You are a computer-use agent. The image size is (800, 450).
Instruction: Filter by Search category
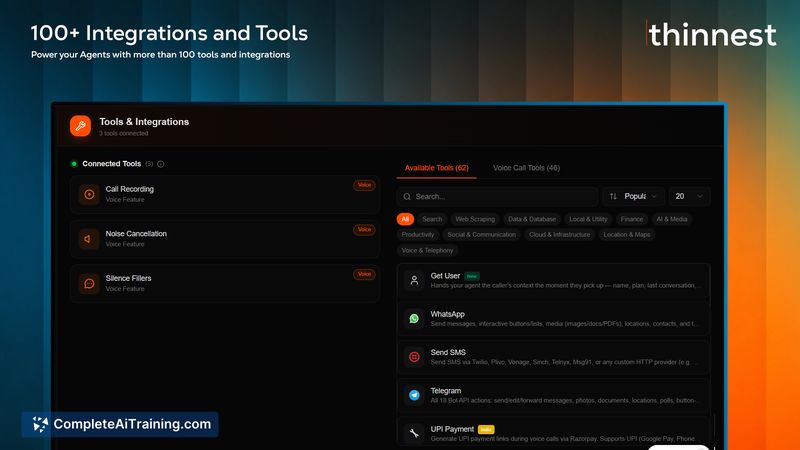pyautogui.click(x=432, y=219)
